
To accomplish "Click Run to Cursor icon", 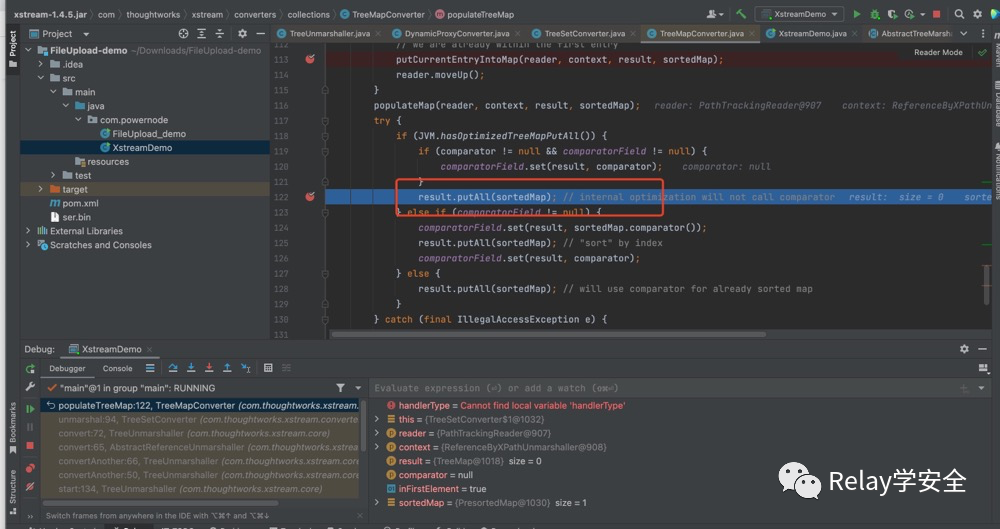I will click(246, 368).
